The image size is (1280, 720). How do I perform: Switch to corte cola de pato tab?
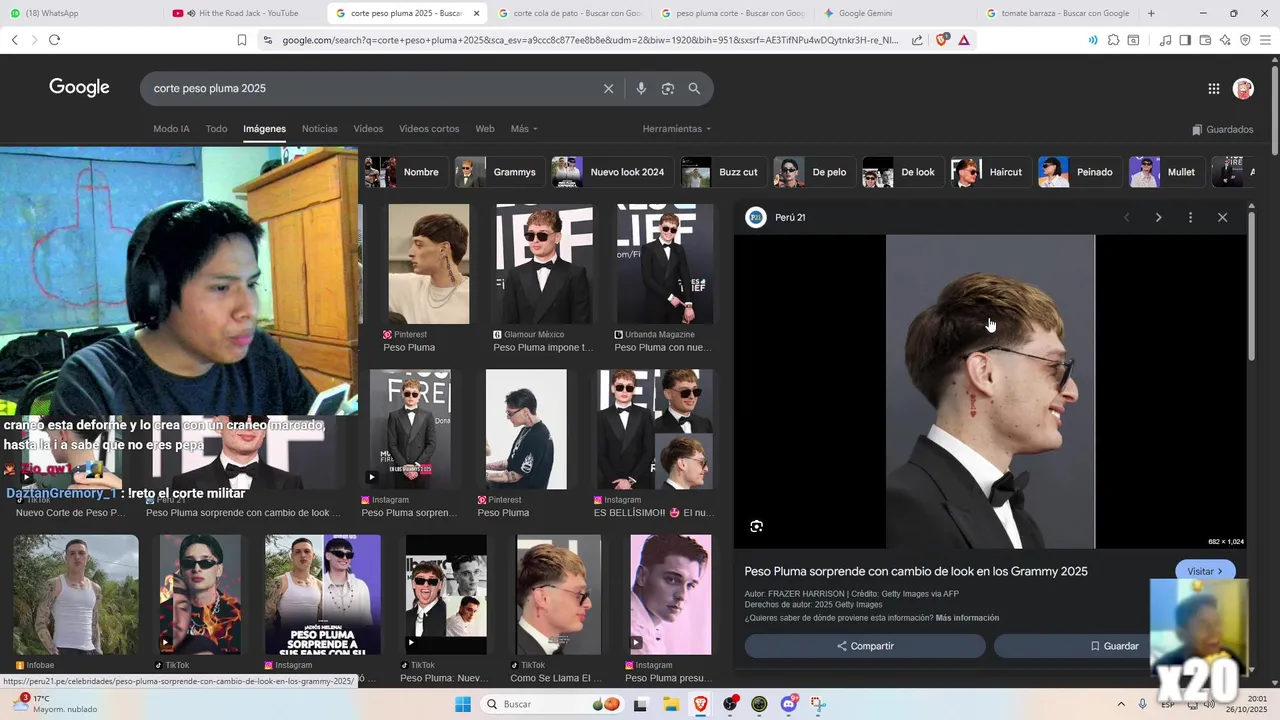(570, 13)
